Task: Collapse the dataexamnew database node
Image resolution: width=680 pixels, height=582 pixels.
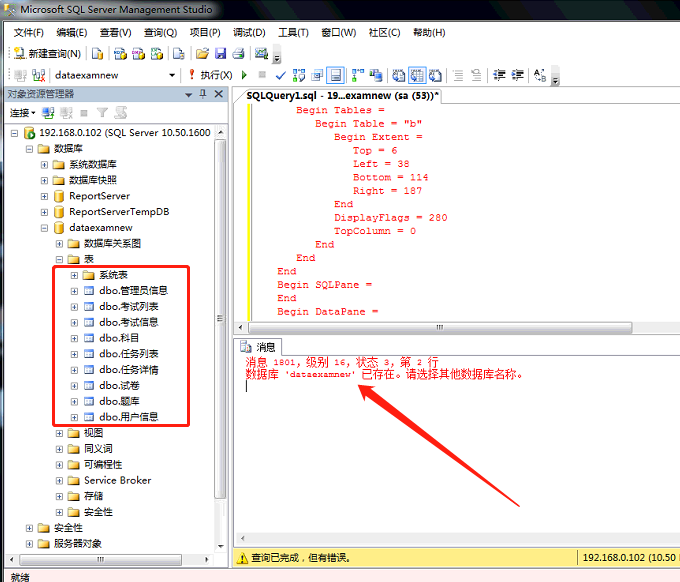Action: coord(44,227)
